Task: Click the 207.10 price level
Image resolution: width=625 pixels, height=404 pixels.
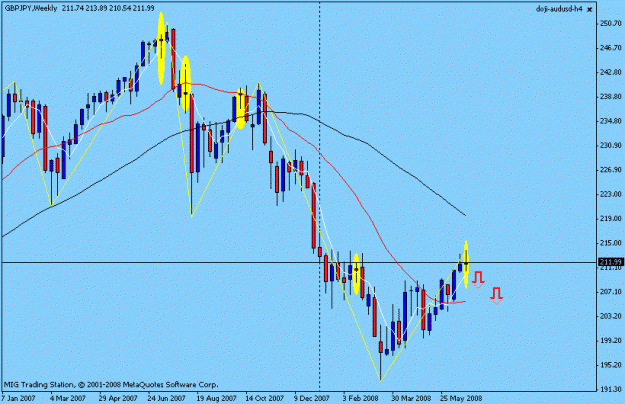Action: click(611, 292)
